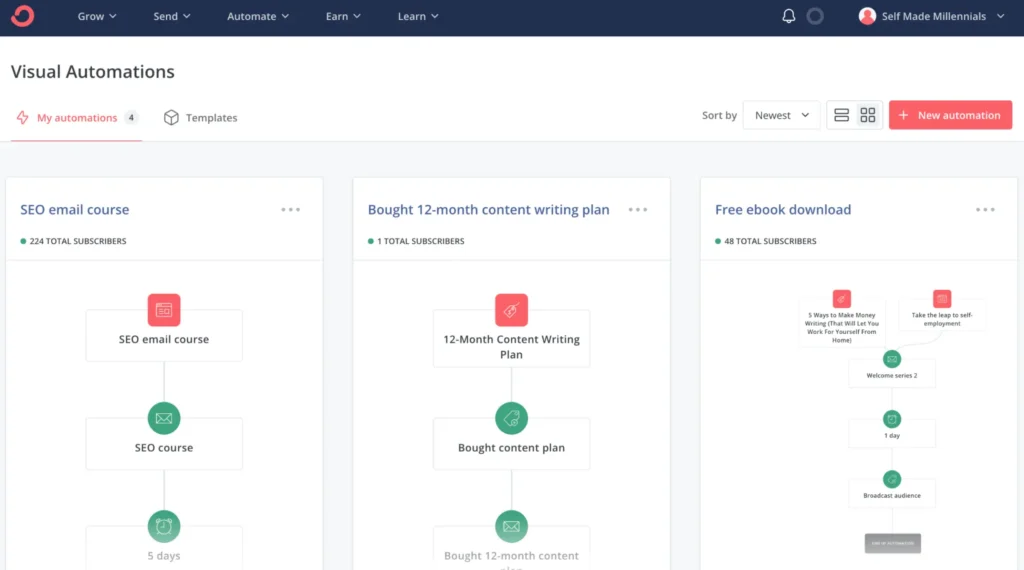1024x570 pixels.
Task: Click the green SEO course email icon
Action: click(164, 418)
